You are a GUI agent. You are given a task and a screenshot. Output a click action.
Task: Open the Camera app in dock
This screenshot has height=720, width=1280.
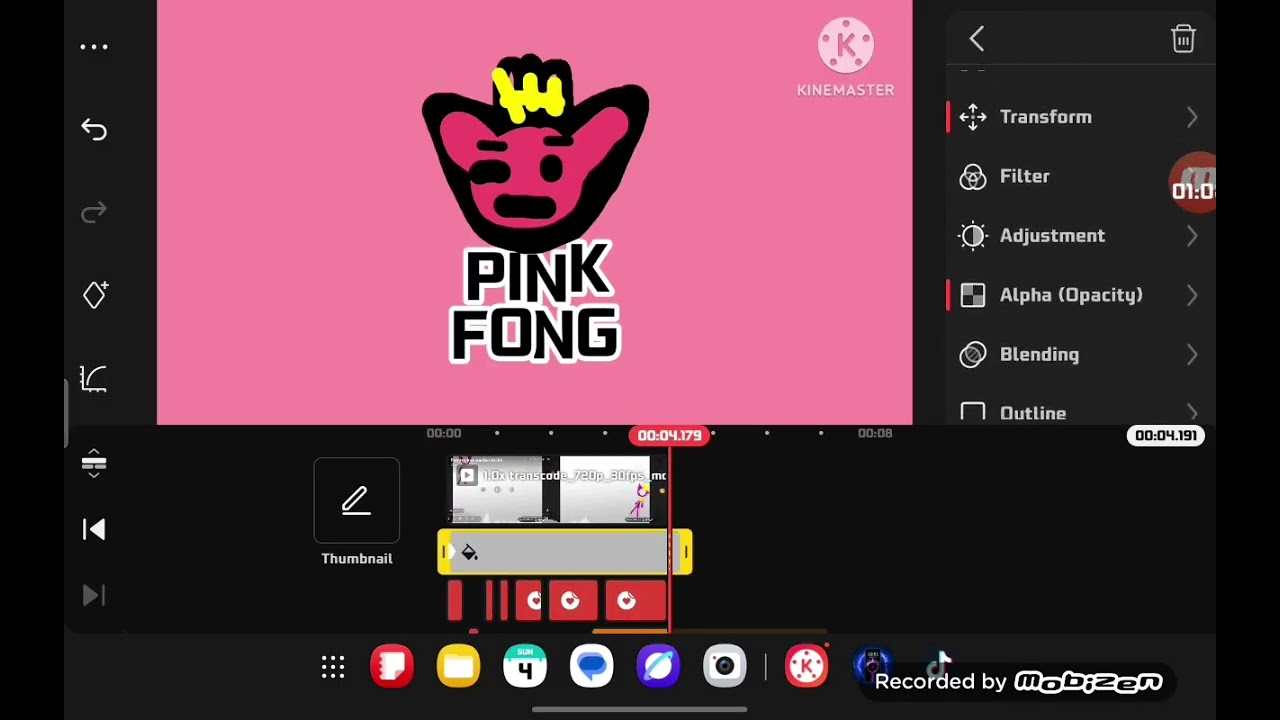725,667
